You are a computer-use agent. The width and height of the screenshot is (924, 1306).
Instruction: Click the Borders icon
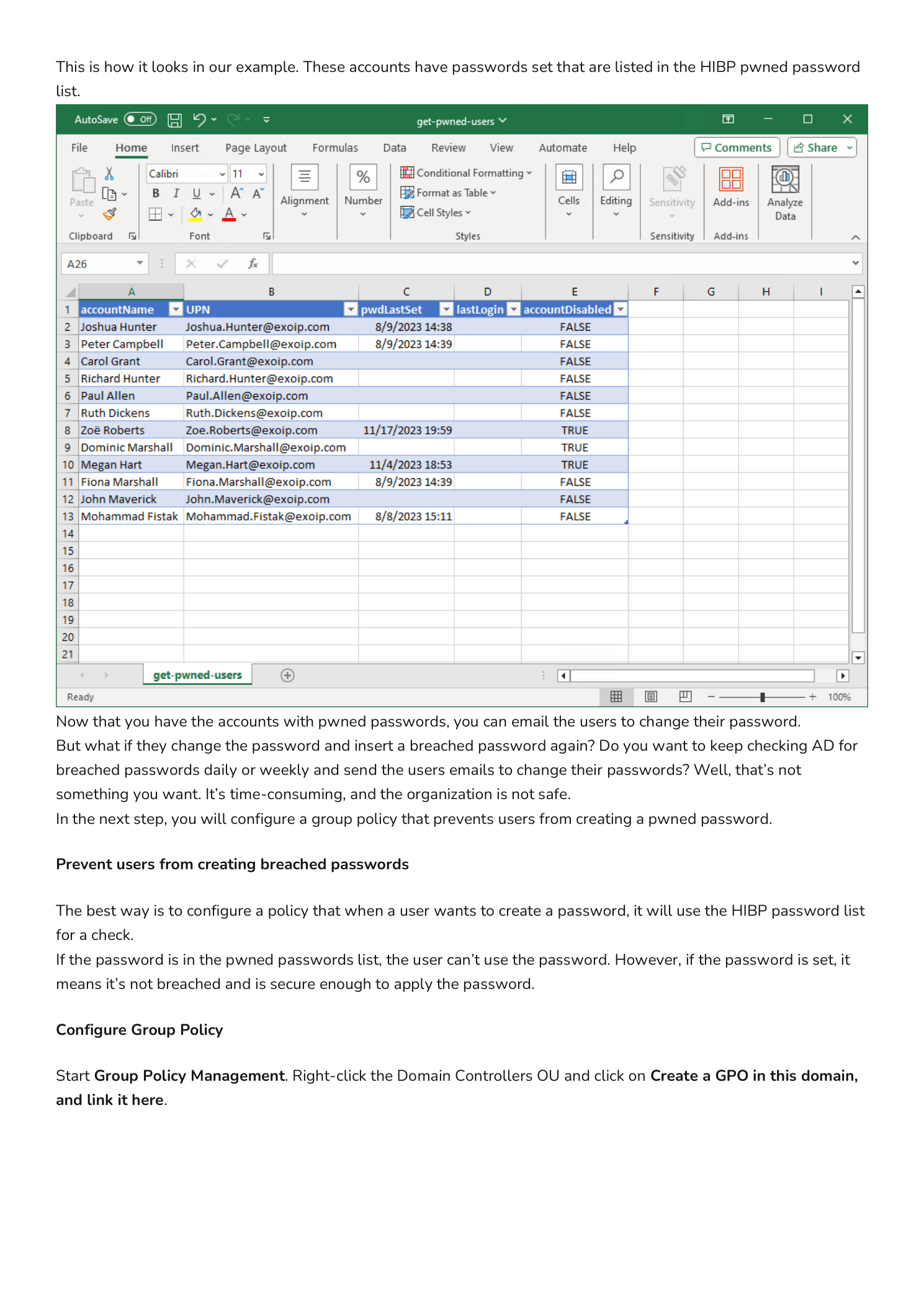point(155,214)
